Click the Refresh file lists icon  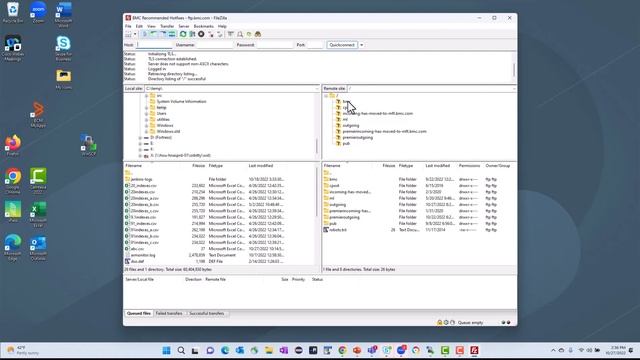click(183, 34)
